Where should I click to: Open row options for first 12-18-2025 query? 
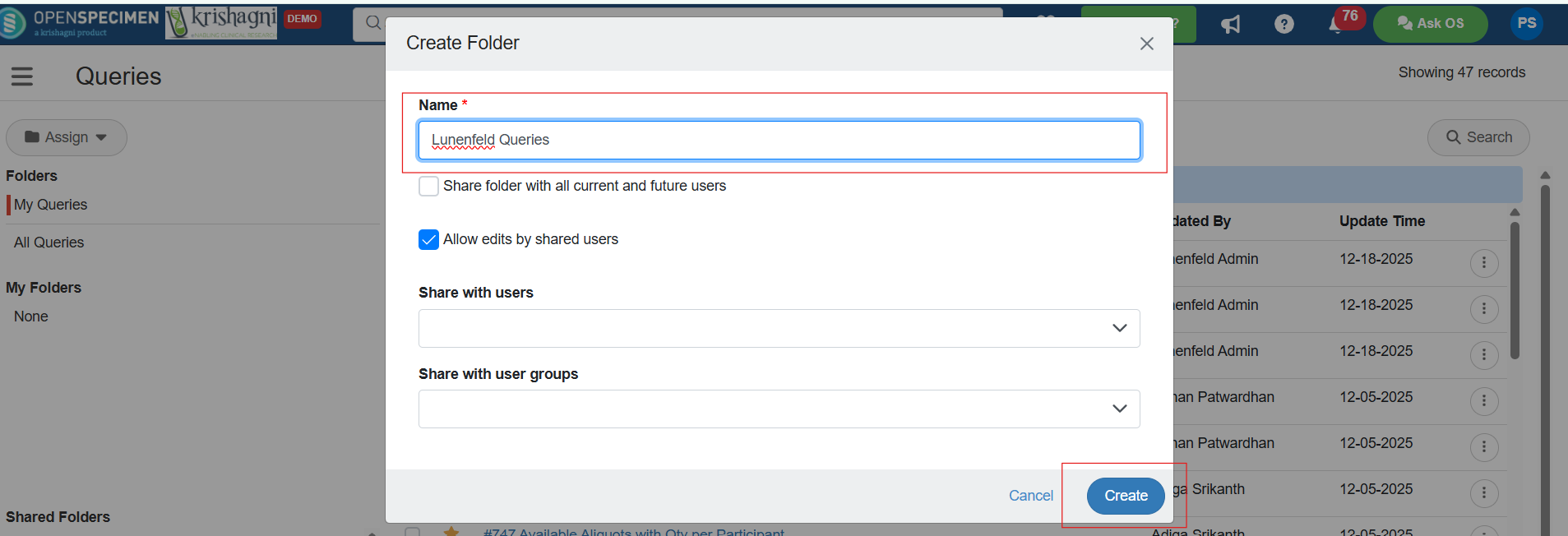[x=1483, y=263]
